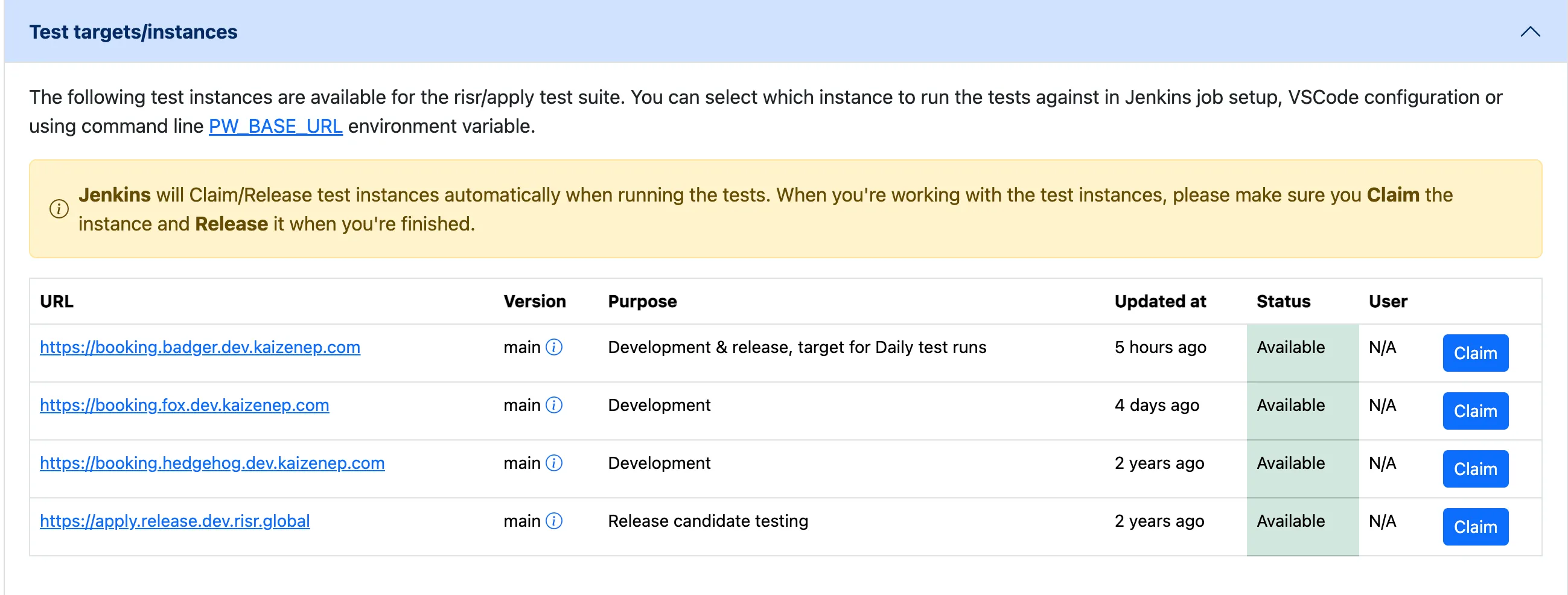
Task: Click the Test targets/instances heading
Action: point(133,31)
